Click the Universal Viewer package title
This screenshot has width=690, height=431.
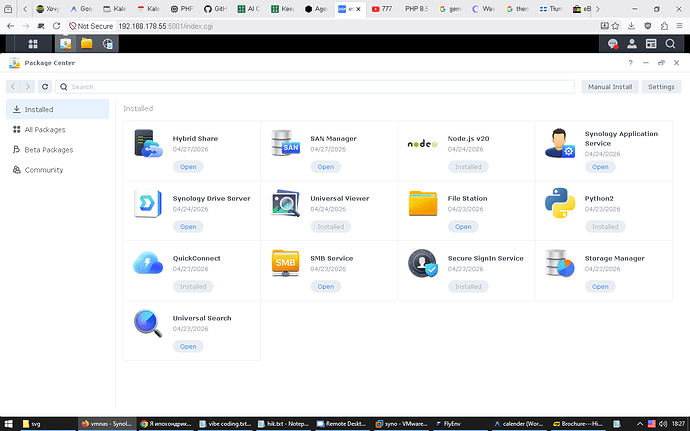coord(340,198)
